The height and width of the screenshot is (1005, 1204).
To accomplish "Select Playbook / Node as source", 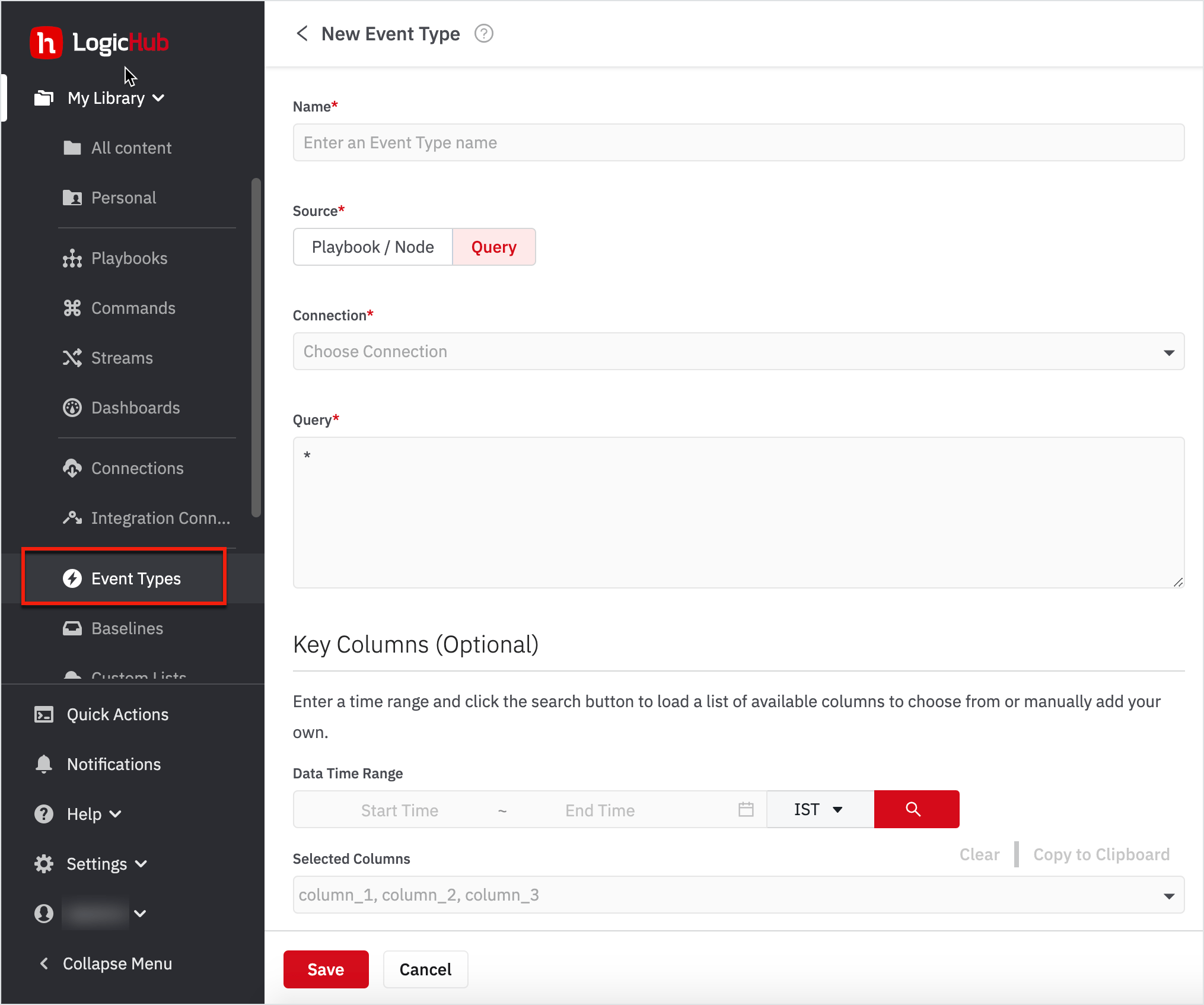I will click(x=372, y=247).
